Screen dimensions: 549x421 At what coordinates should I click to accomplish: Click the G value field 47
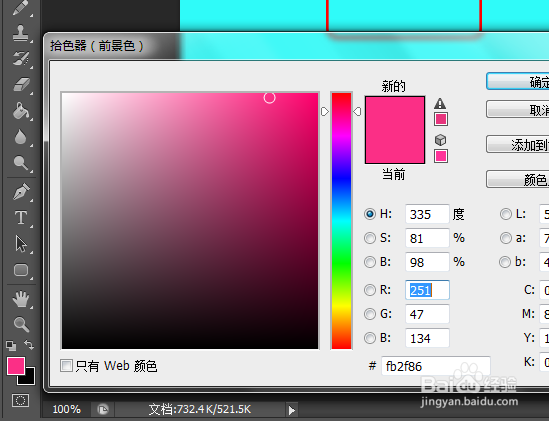427,314
